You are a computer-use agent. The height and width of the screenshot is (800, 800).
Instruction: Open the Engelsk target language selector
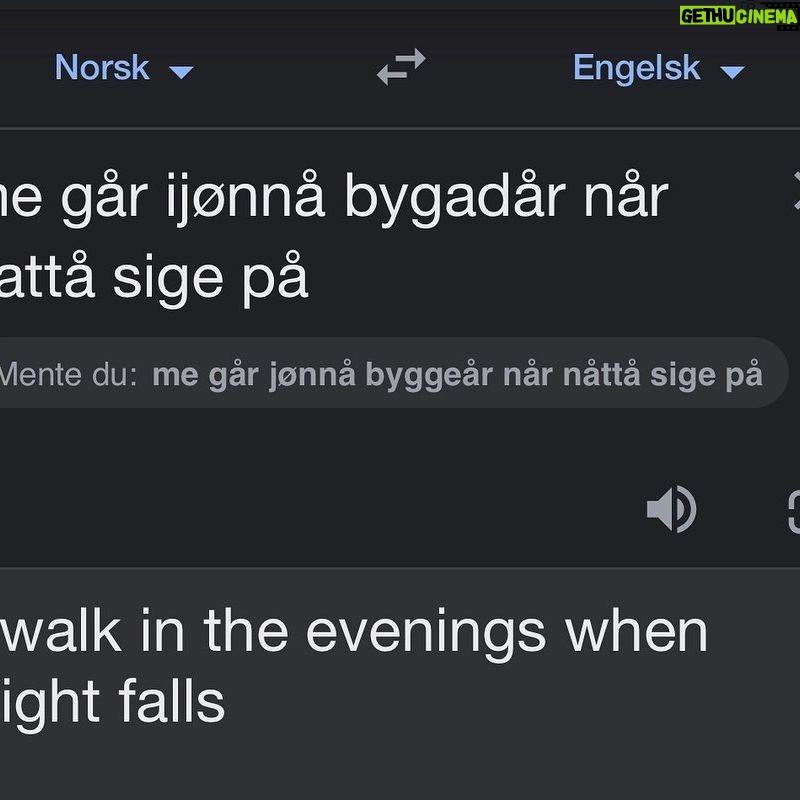pos(659,67)
